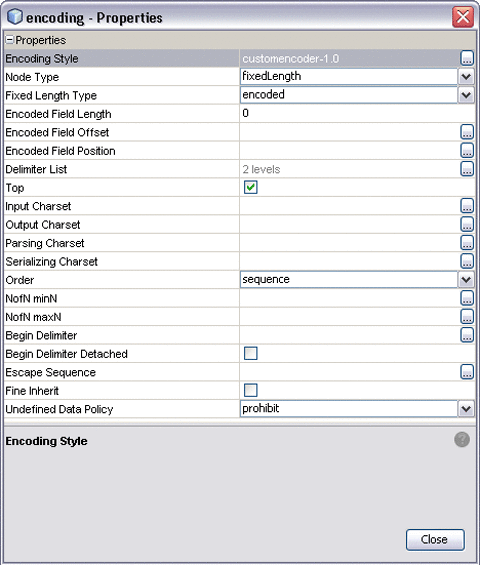Click the encoded Fixed Length Type field

pyautogui.click(x=349, y=95)
